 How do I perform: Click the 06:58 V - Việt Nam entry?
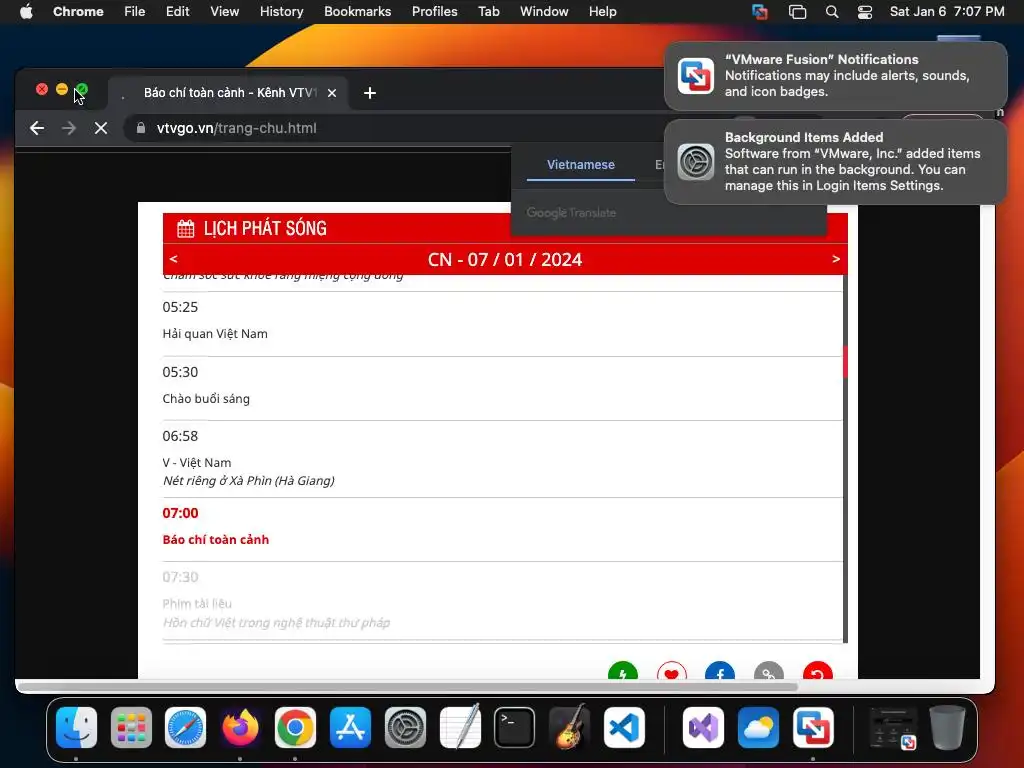tap(502, 459)
